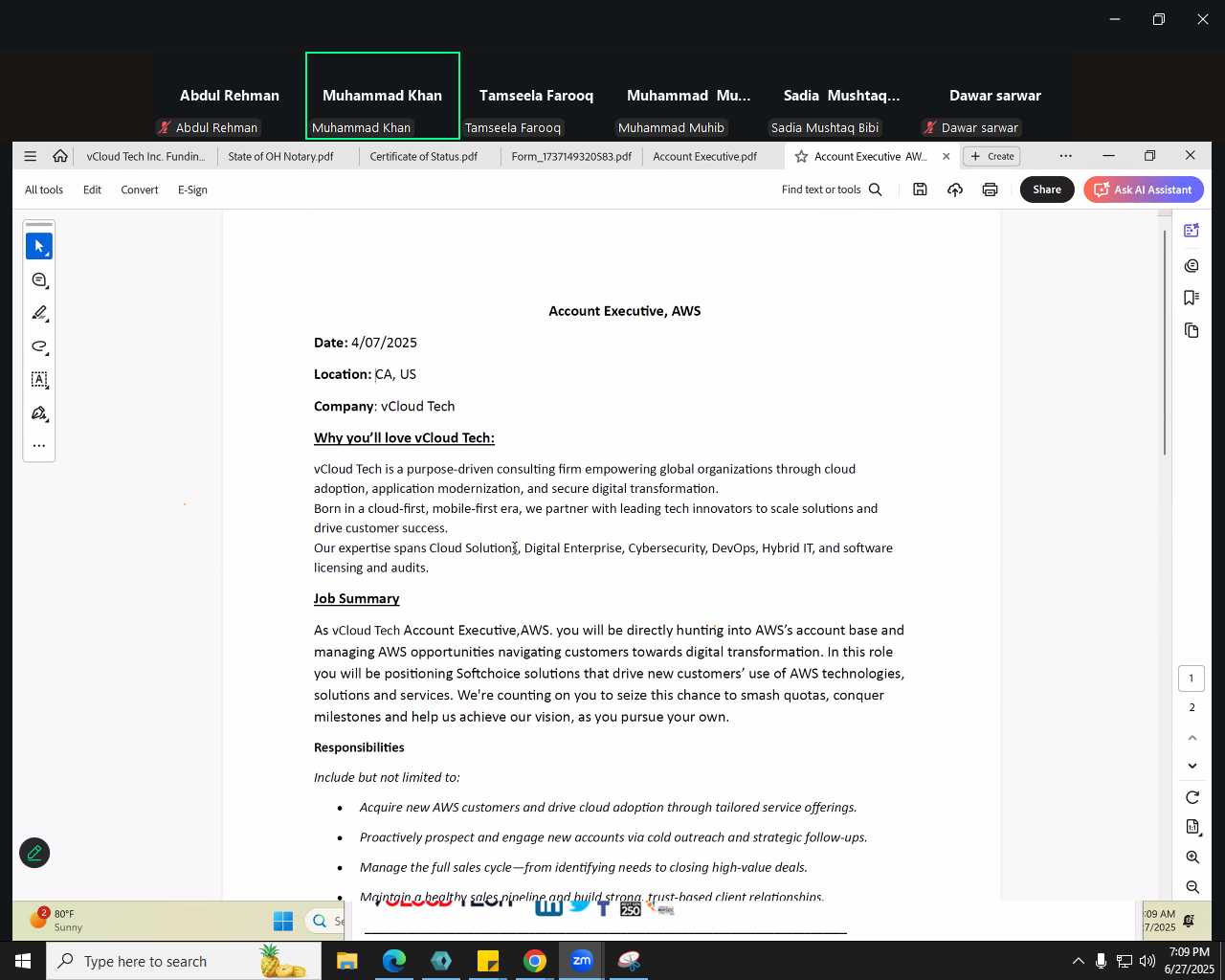Open the E-Sign menu
1225x980 pixels.
pyautogui.click(x=192, y=189)
